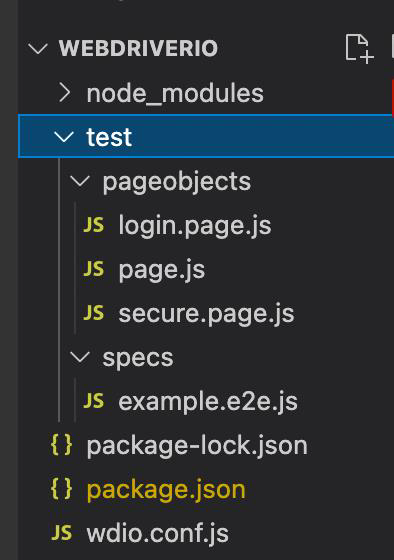Viewport: 394px width, 560px height.
Task: Open package-lock.json file
Action: [x=197, y=446]
